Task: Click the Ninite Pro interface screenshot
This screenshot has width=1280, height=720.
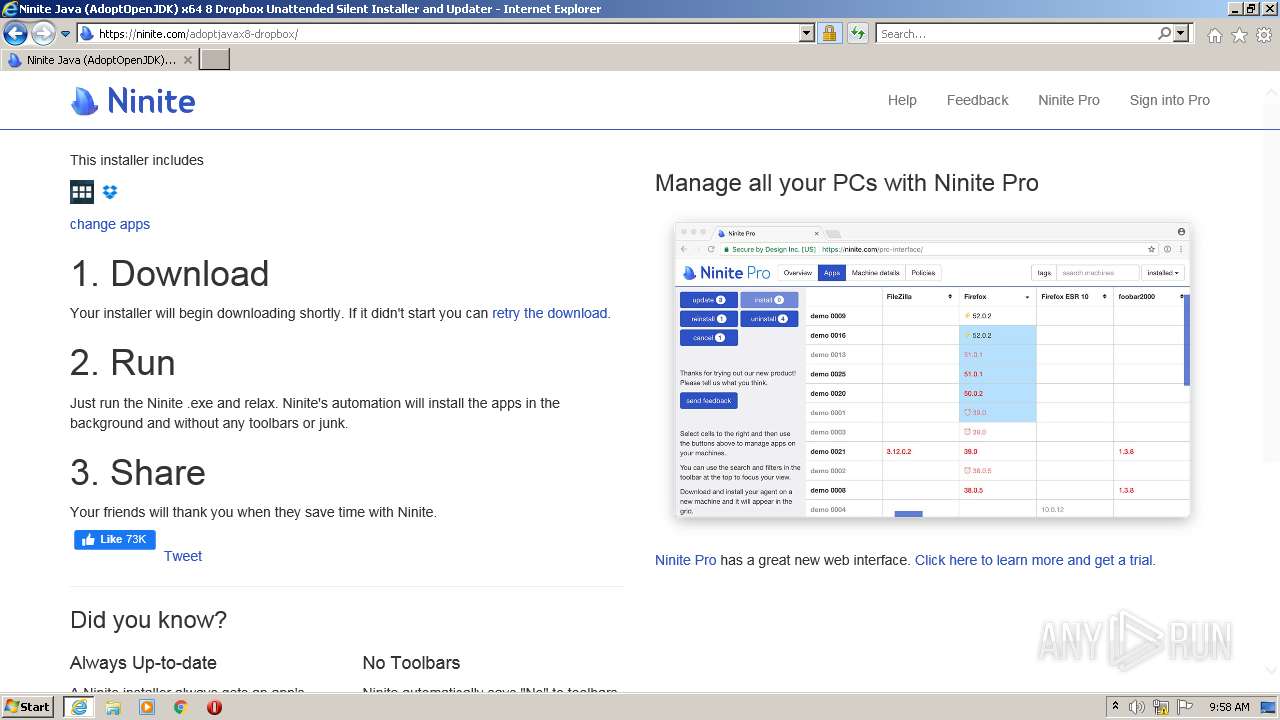Action: click(932, 370)
